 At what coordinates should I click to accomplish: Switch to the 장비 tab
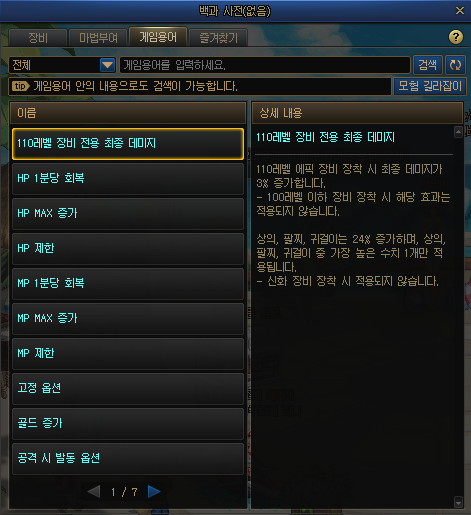pos(38,38)
